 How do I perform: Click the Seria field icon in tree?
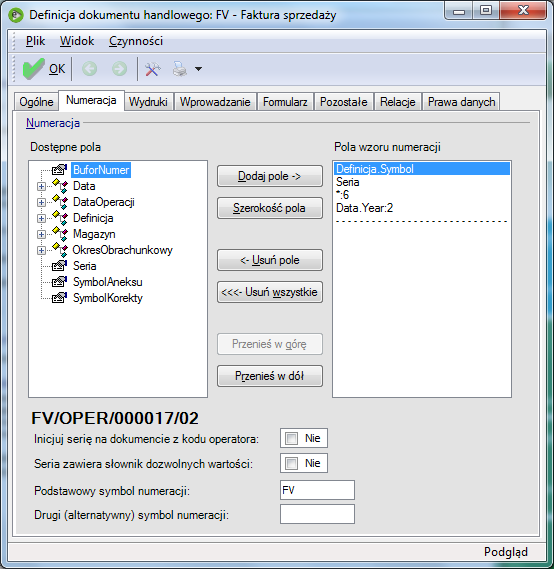click(x=59, y=266)
